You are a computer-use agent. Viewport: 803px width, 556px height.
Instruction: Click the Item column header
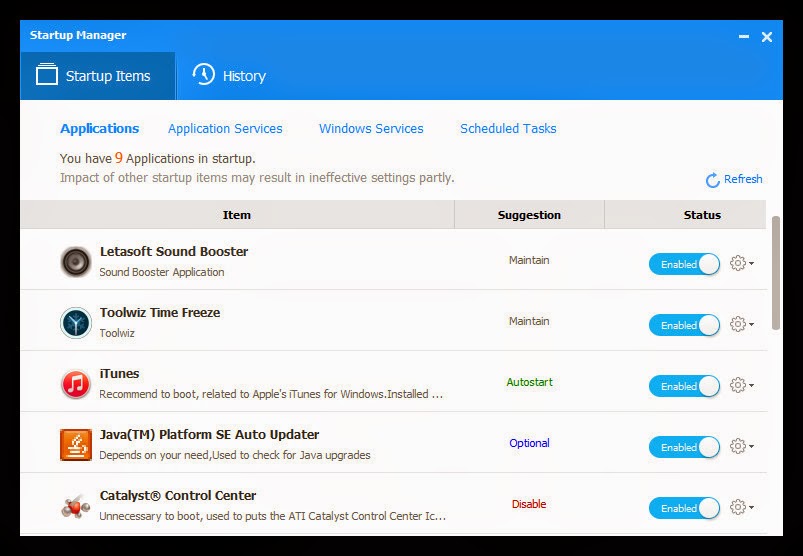point(237,215)
